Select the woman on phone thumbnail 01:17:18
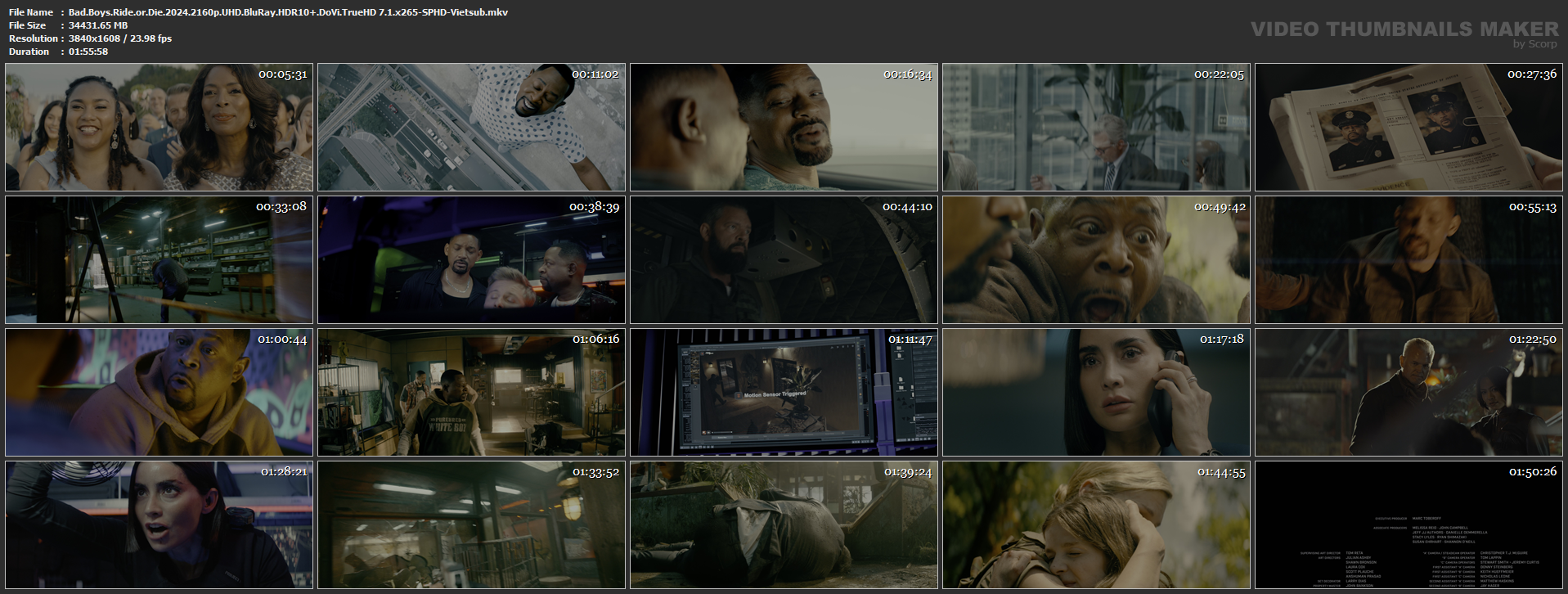Image resolution: width=1568 pixels, height=594 pixels. pyautogui.click(x=1096, y=392)
